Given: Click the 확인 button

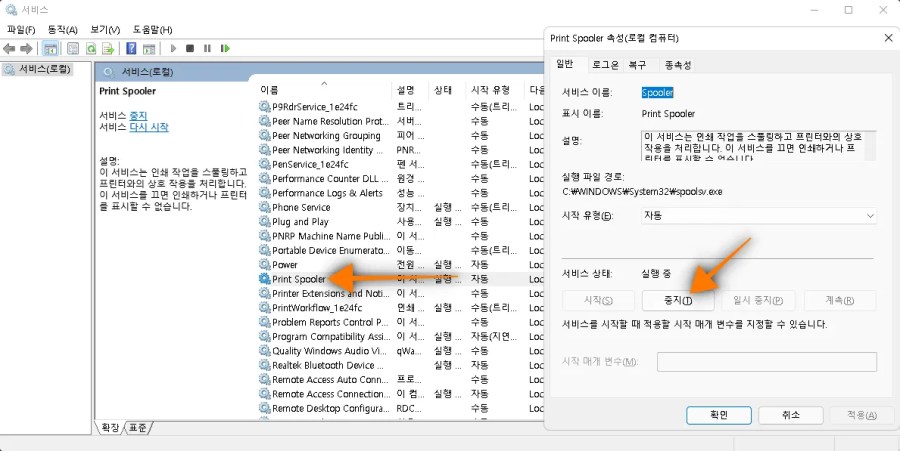Looking at the screenshot, I should pyautogui.click(x=719, y=415).
